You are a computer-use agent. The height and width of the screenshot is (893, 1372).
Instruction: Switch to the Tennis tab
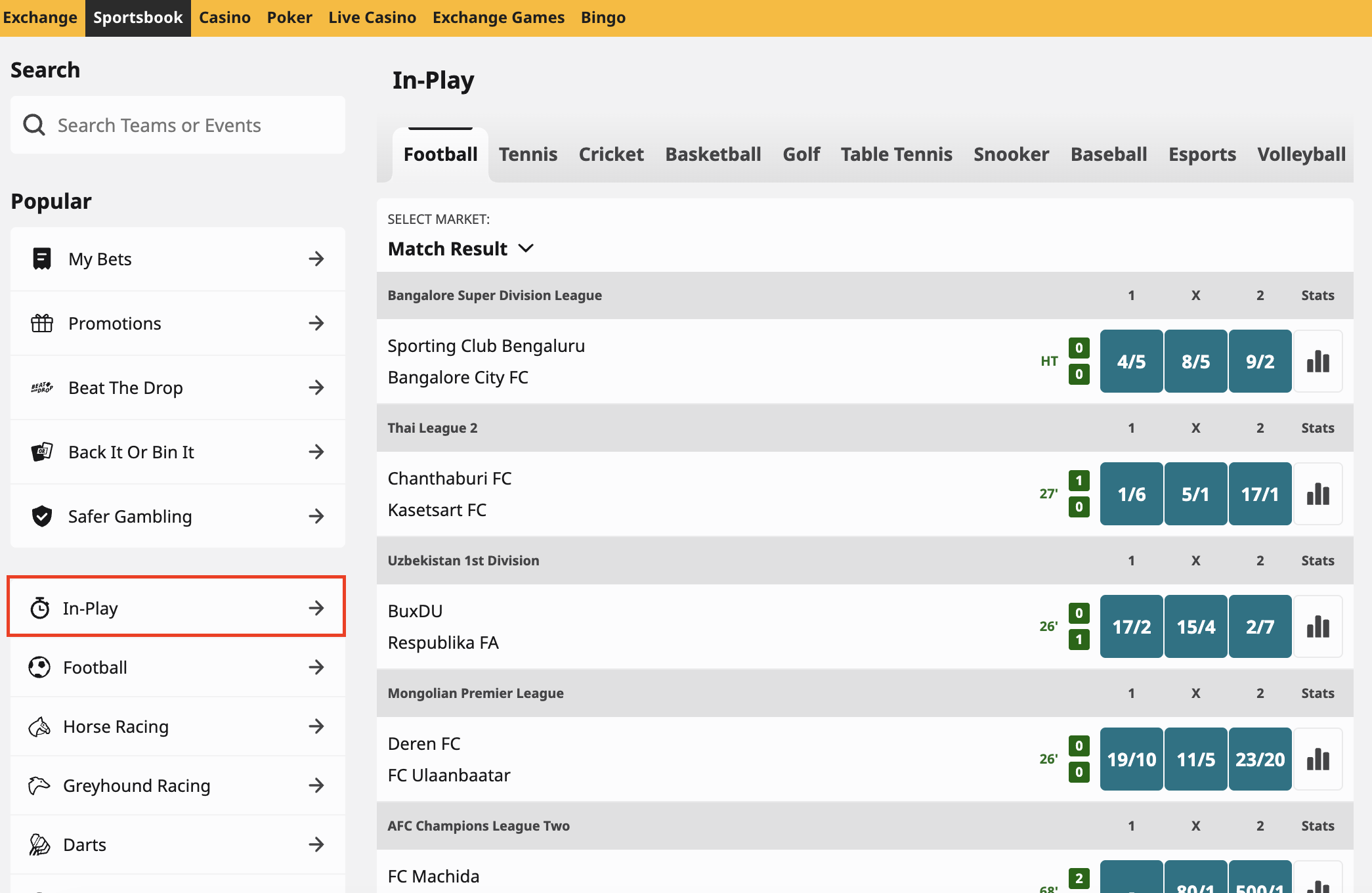tap(528, 154)
